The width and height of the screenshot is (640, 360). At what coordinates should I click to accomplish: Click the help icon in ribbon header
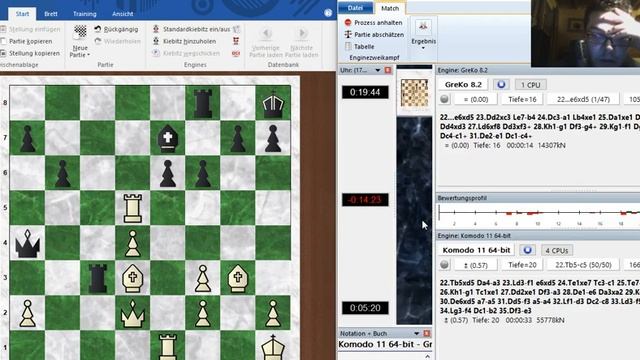328,13
